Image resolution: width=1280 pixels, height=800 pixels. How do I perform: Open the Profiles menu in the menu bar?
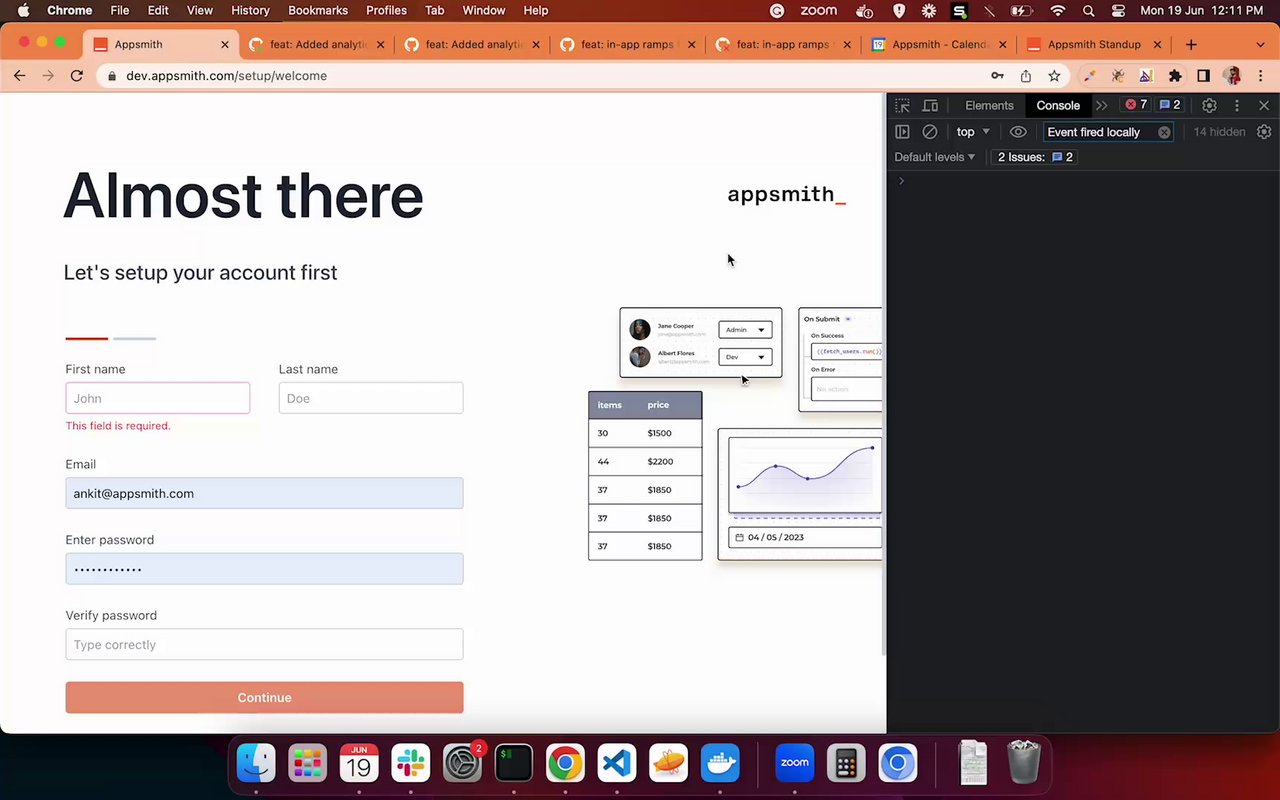[386, 10]
